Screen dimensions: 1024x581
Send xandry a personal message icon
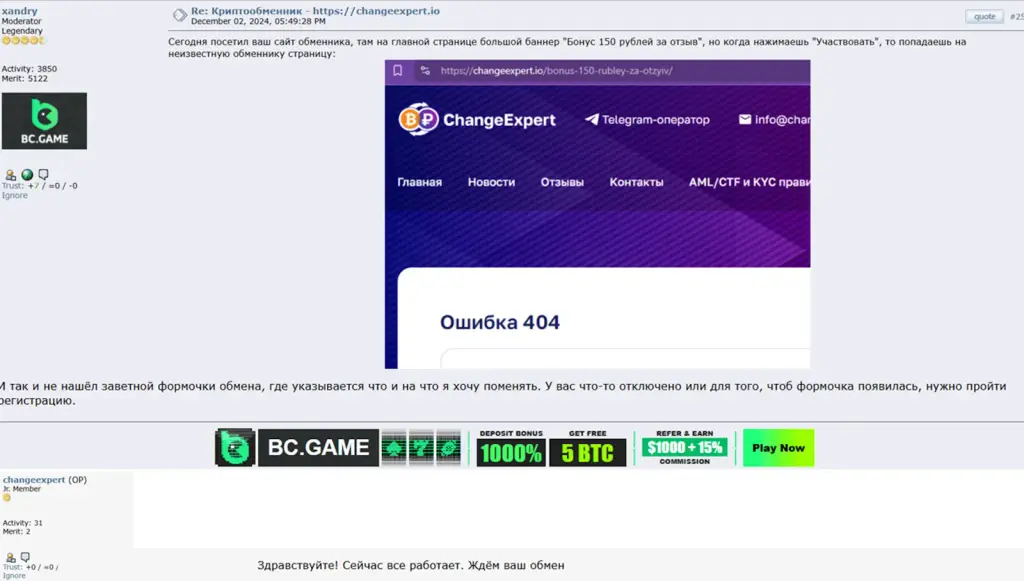(x=43, y=174)
